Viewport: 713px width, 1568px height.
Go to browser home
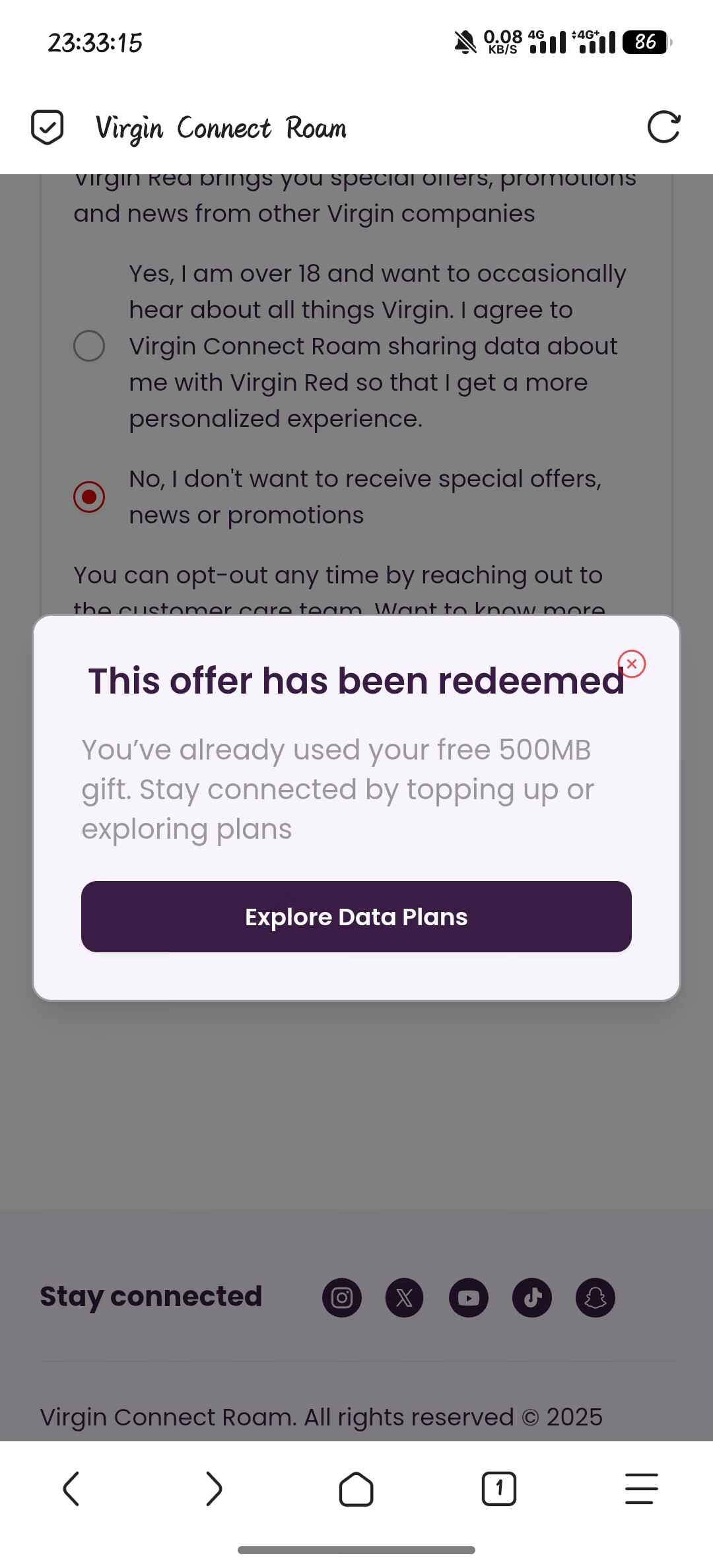tap(356, 1489)
